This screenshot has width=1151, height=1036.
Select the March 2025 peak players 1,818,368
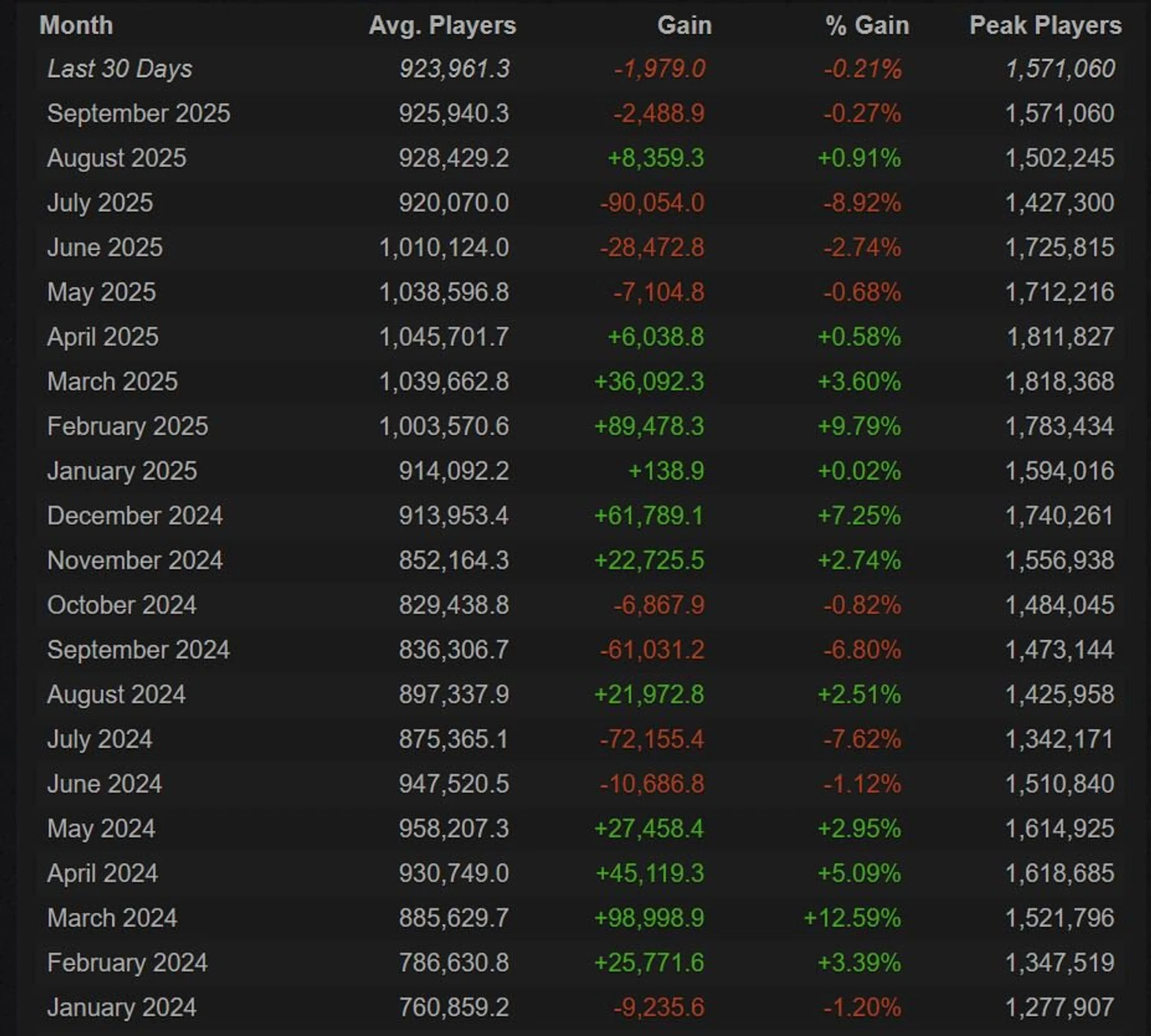coord(1060,382)
